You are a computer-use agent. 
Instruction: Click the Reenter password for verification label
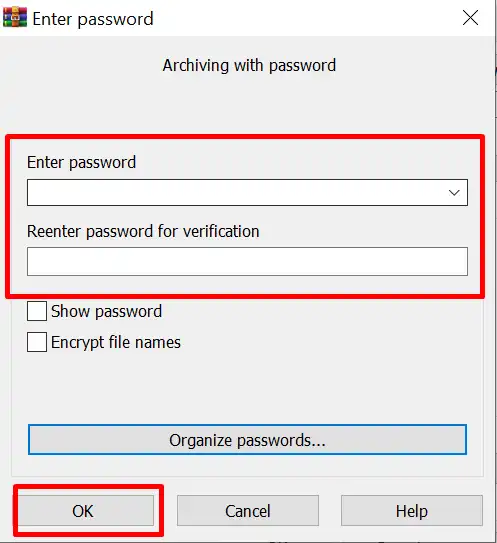tap(143, 231)
